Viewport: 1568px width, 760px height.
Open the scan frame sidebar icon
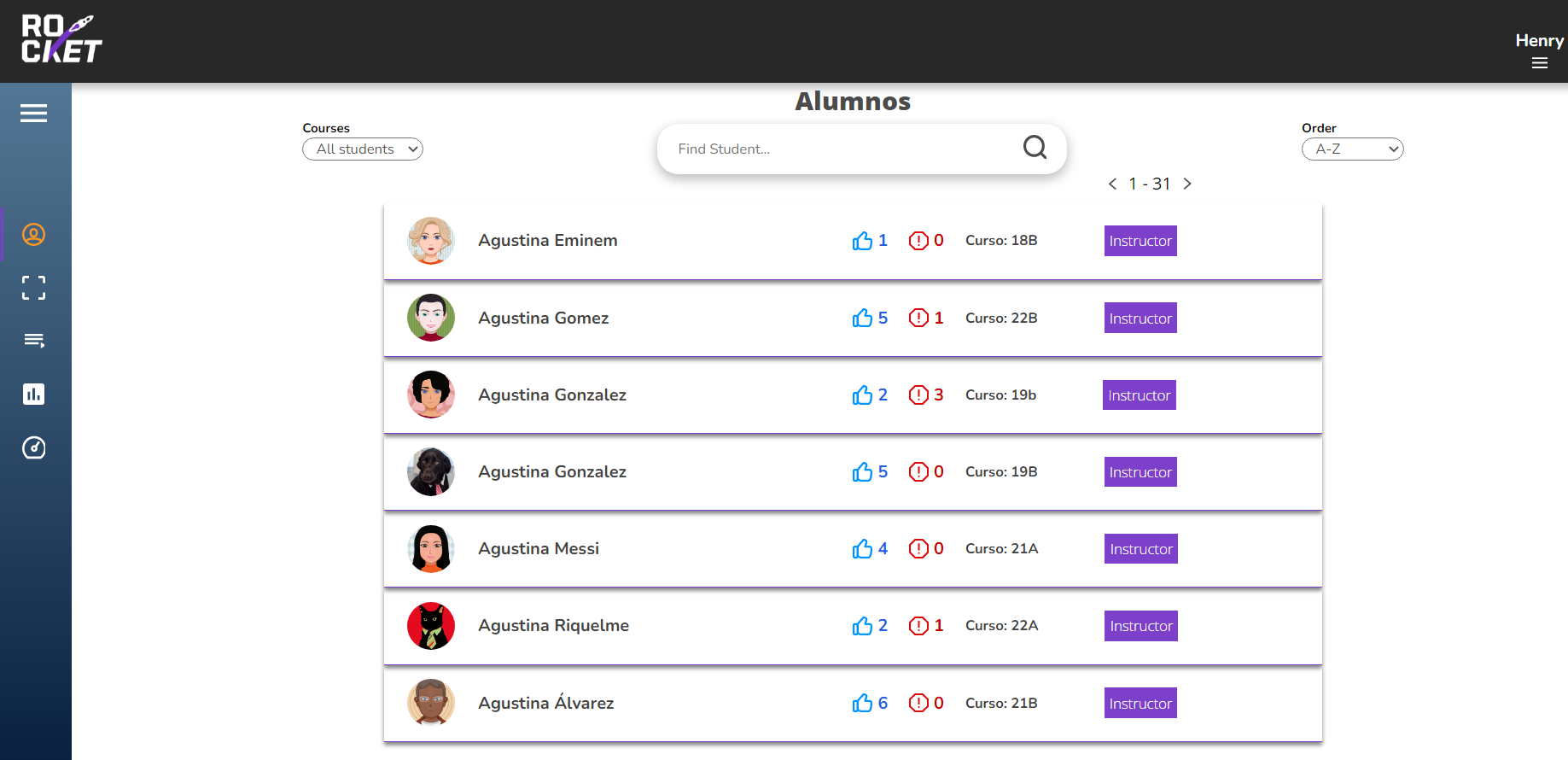[33, 288]
